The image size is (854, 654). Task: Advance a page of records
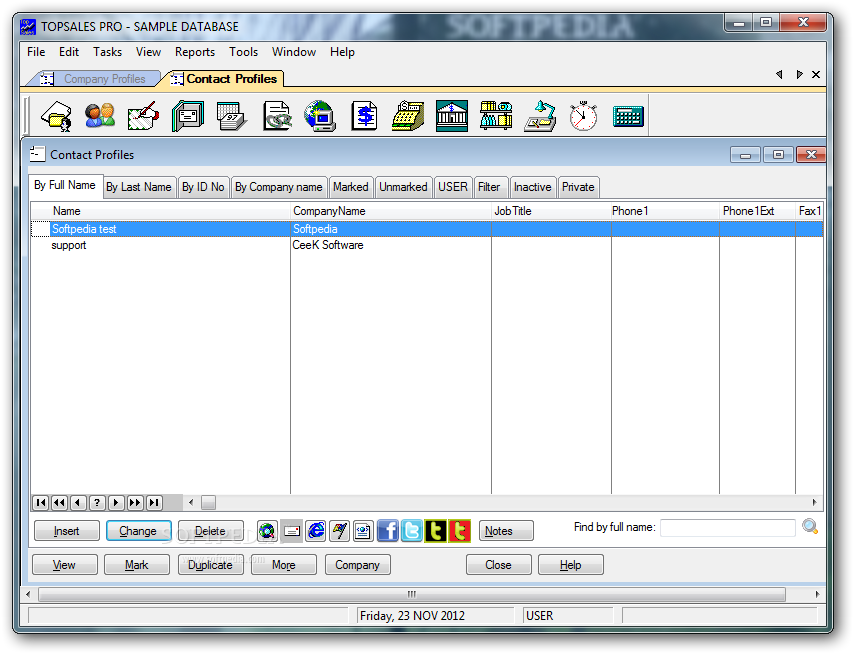(135, 503)
